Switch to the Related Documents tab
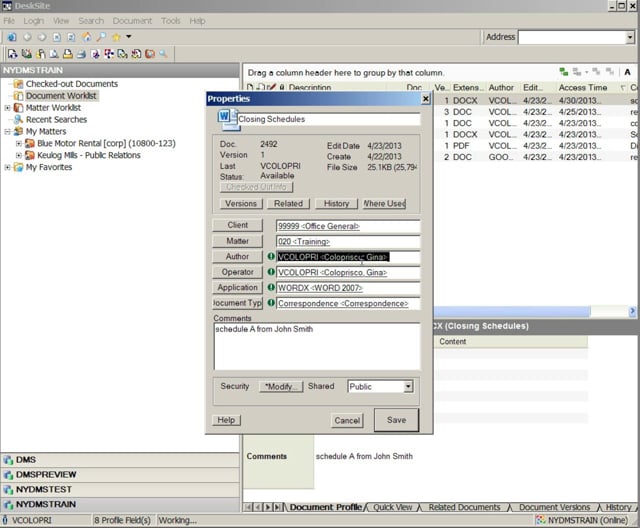640x528 pixels. [465, 508]
